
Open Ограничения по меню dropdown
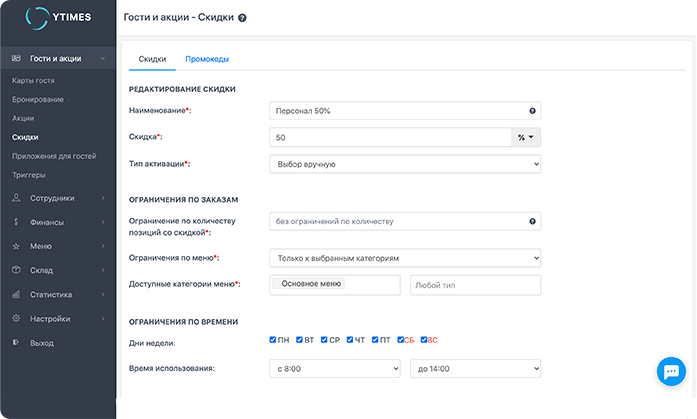tap(405, 258)
